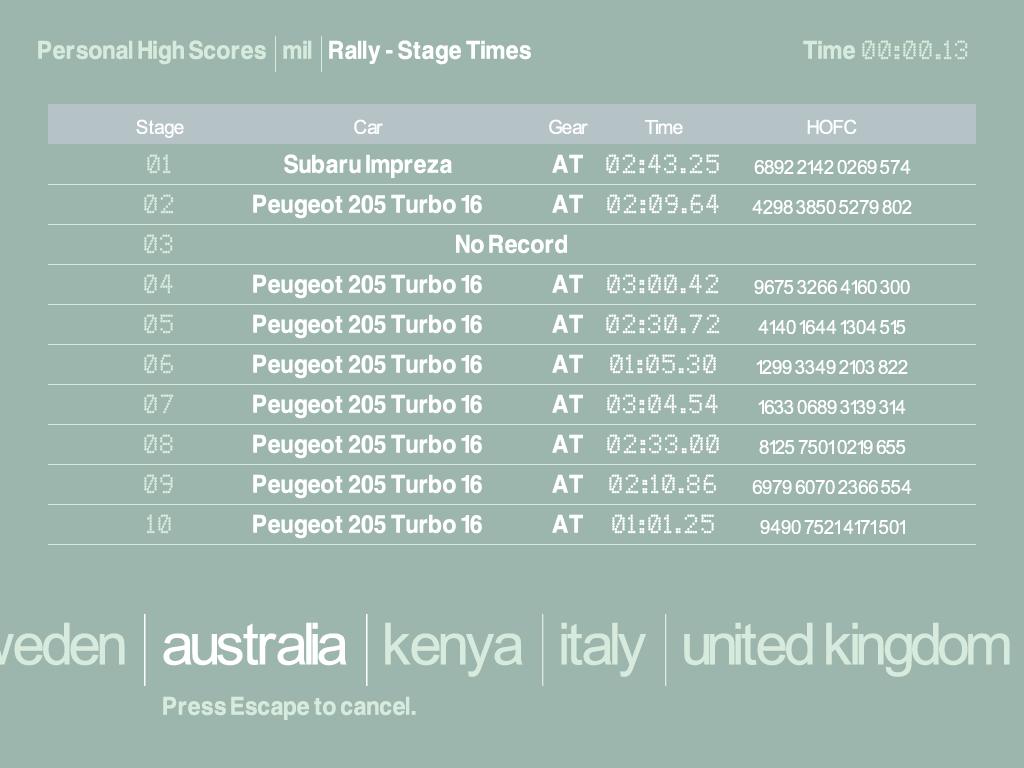Select the stage 01 Subaru Impreza row
Screen dimensions: 1024x768
[367, 165]
